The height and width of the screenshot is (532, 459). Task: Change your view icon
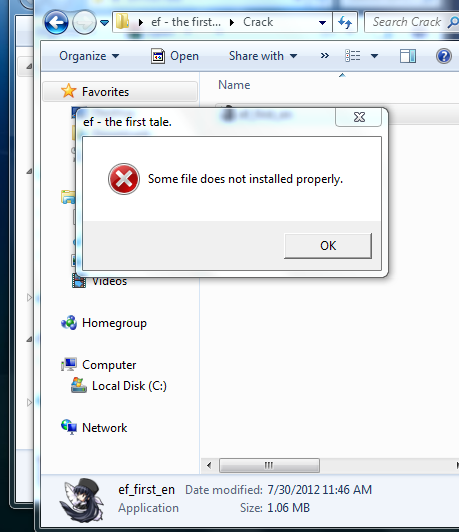(352, 56)
